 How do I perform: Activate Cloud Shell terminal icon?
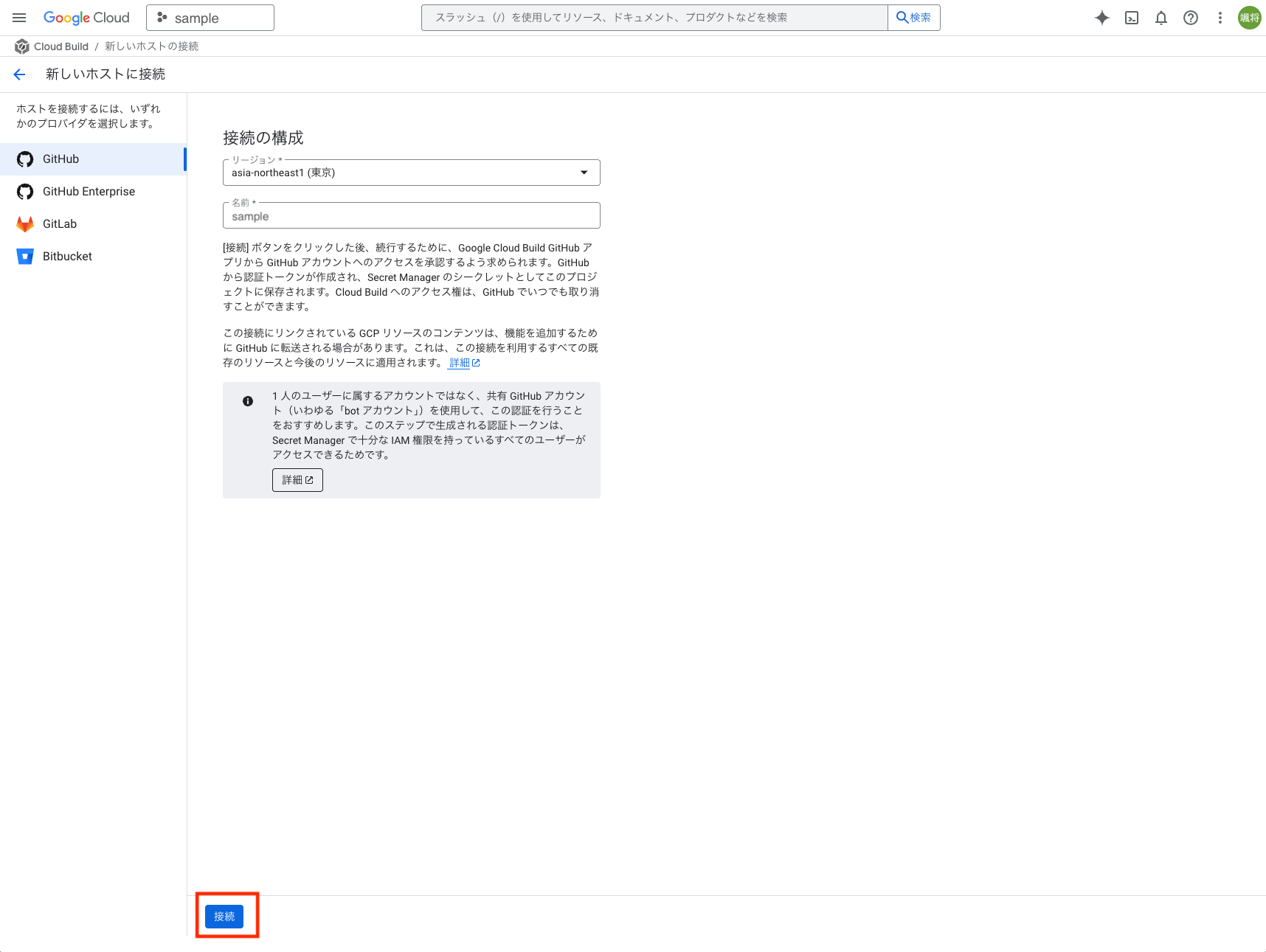(x=1132, y=18)
